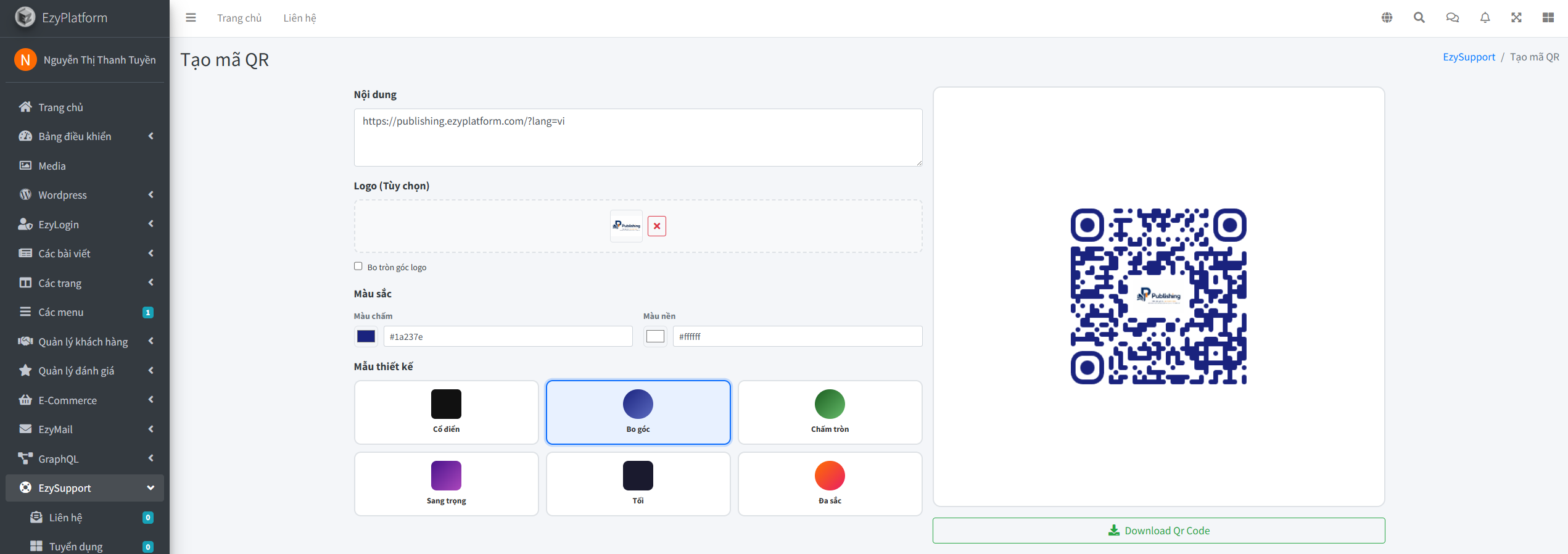Select the 'Cổ điển' design template

[447, 412]
